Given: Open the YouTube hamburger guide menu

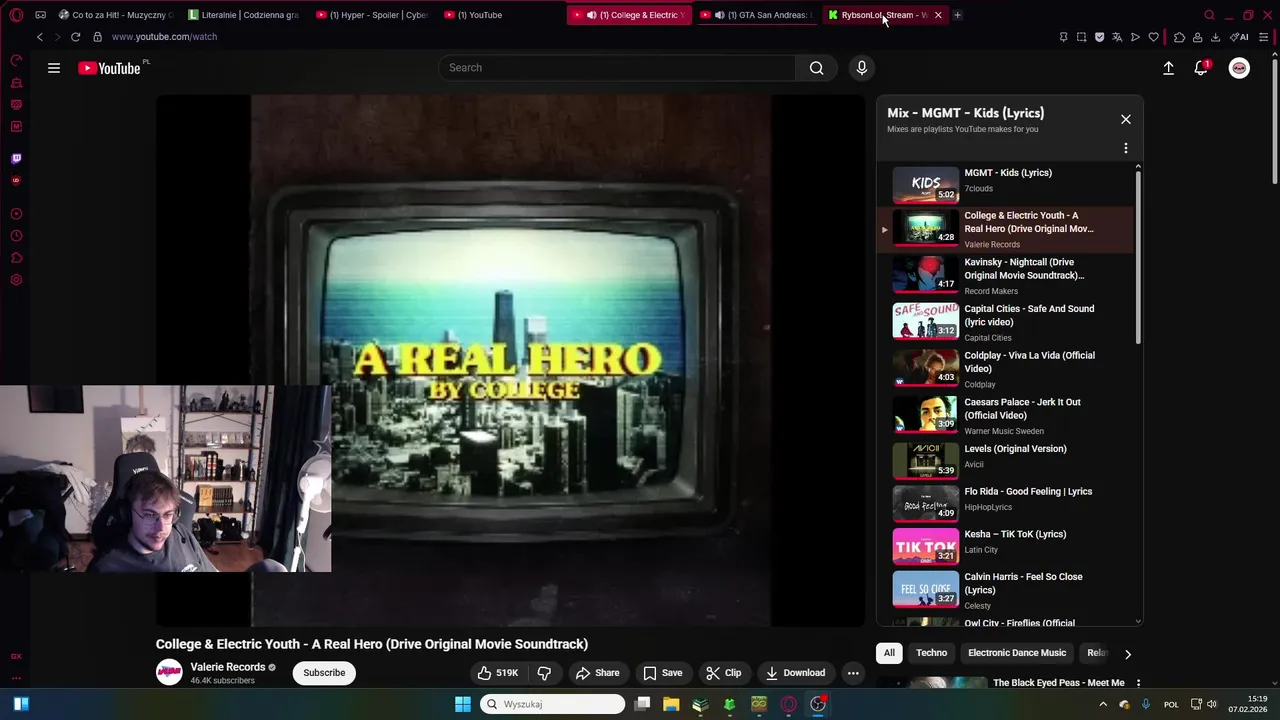Looking at the screenshot, I should point(54,68).
